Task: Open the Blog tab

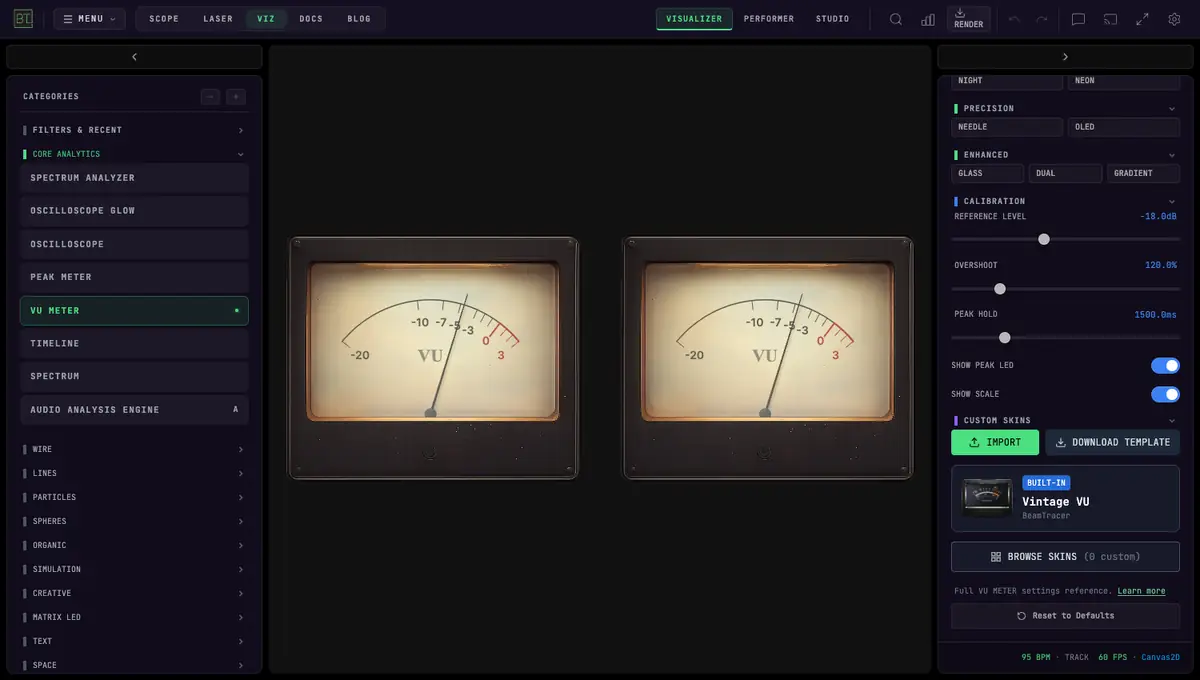Action: coord(359,19)
